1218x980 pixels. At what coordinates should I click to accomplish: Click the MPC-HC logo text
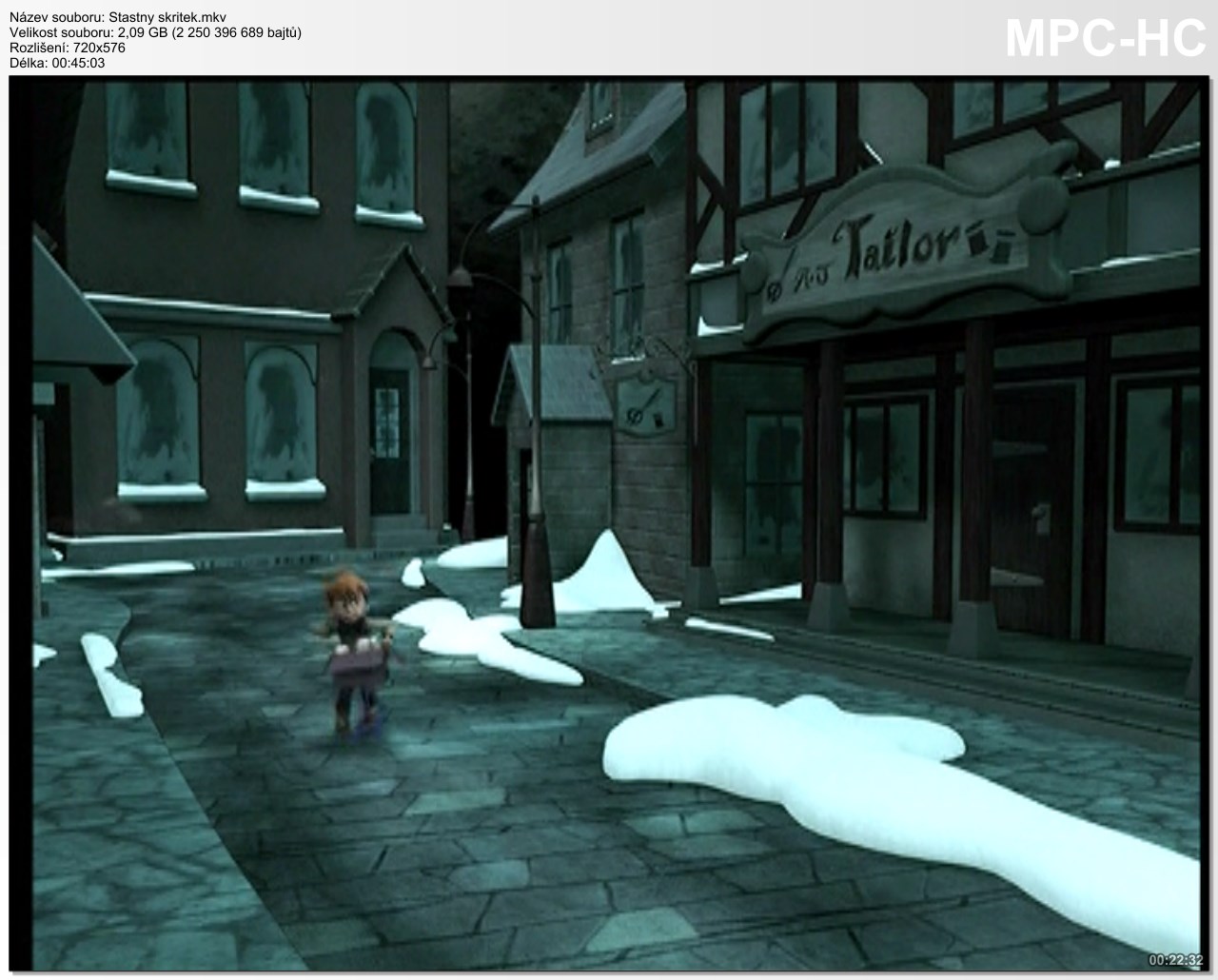pos(1105,38)
